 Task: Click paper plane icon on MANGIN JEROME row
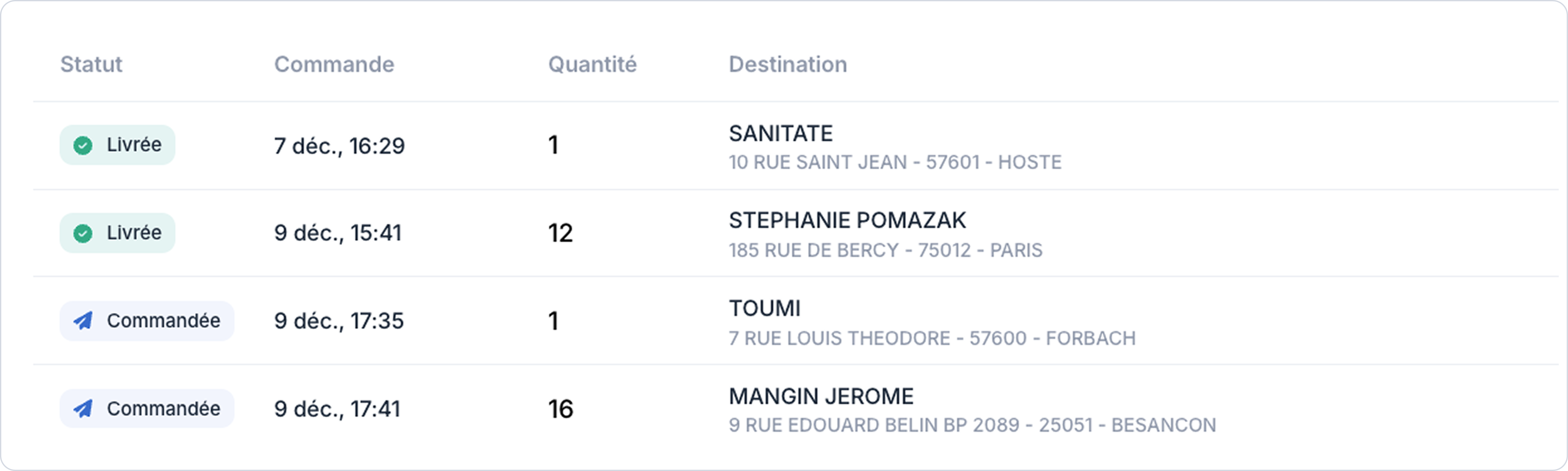(83, 408)
